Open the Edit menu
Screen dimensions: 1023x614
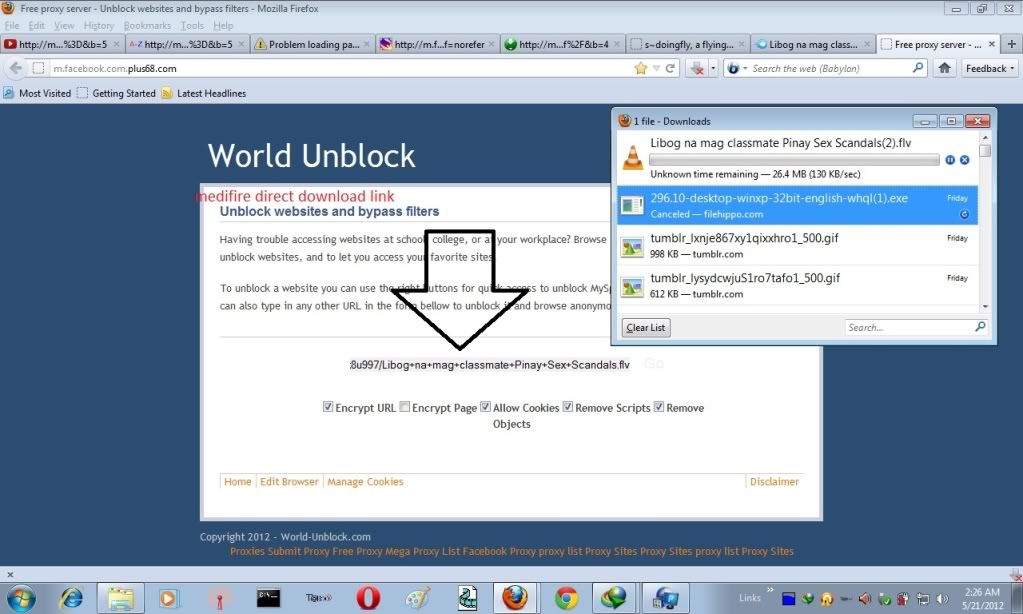point(37,25)
